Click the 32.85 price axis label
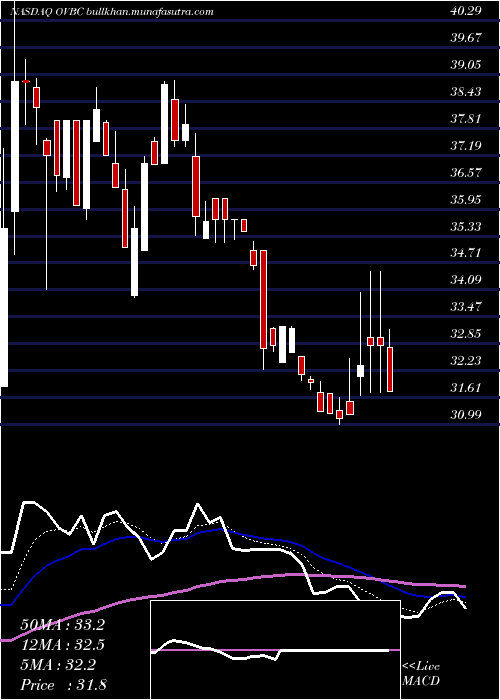 466,333
